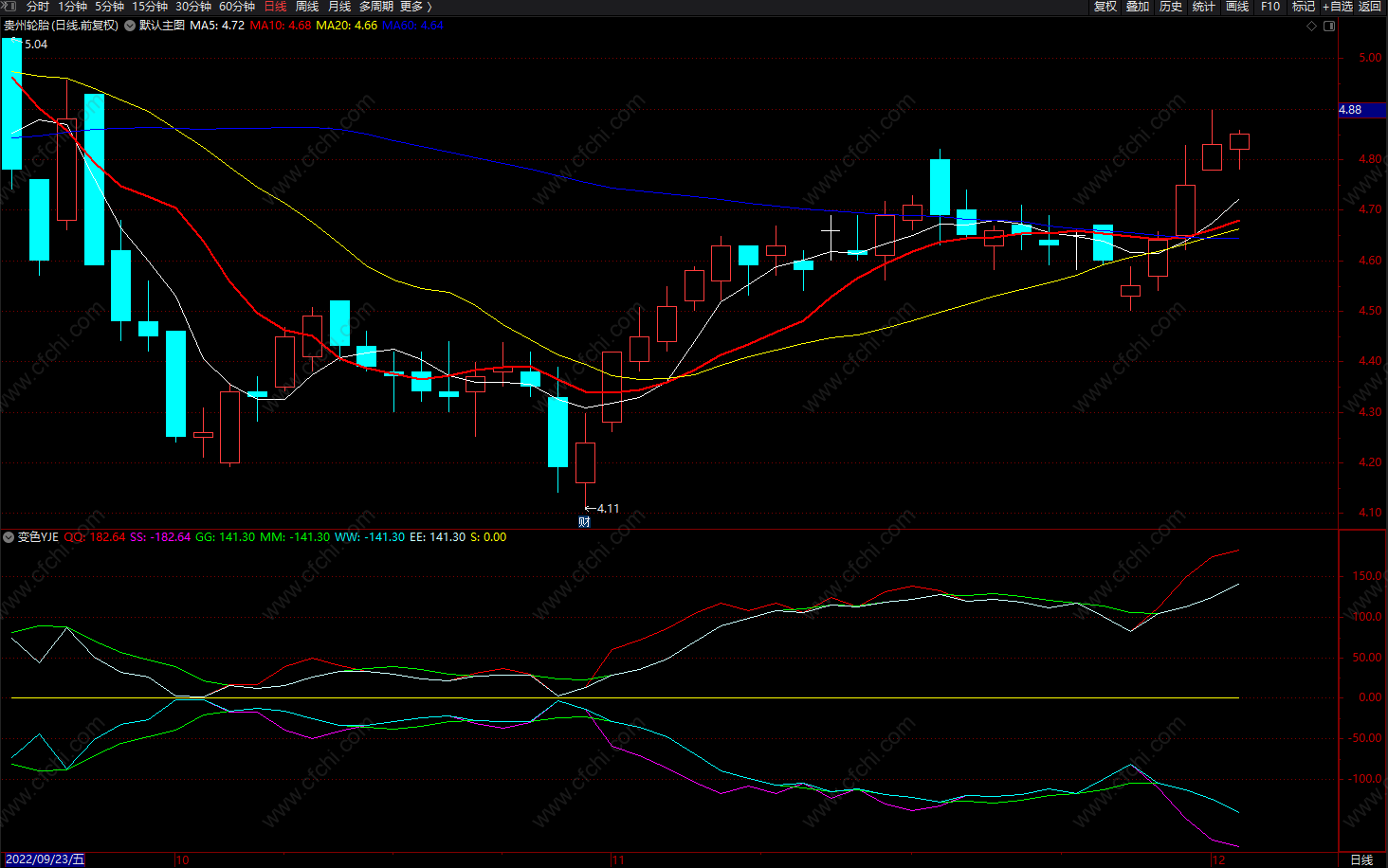Switch to 月线 monthly chart
This screenshot has height=868, width=1388.
coord(339,7)
